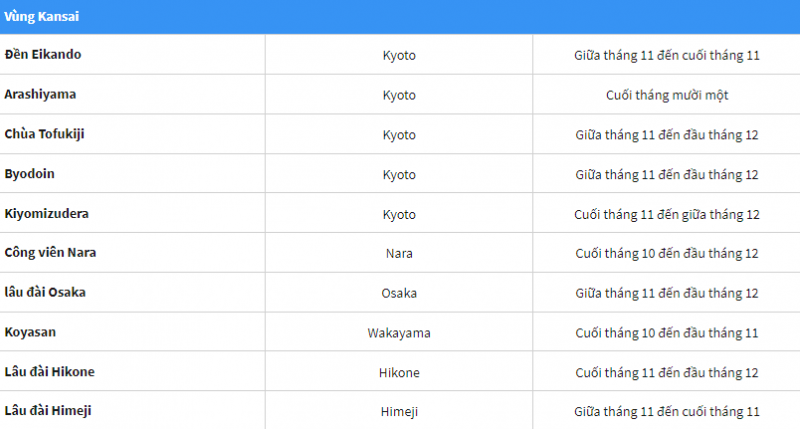
Task: Click the Himeji city cell
Action: (399, 412)
